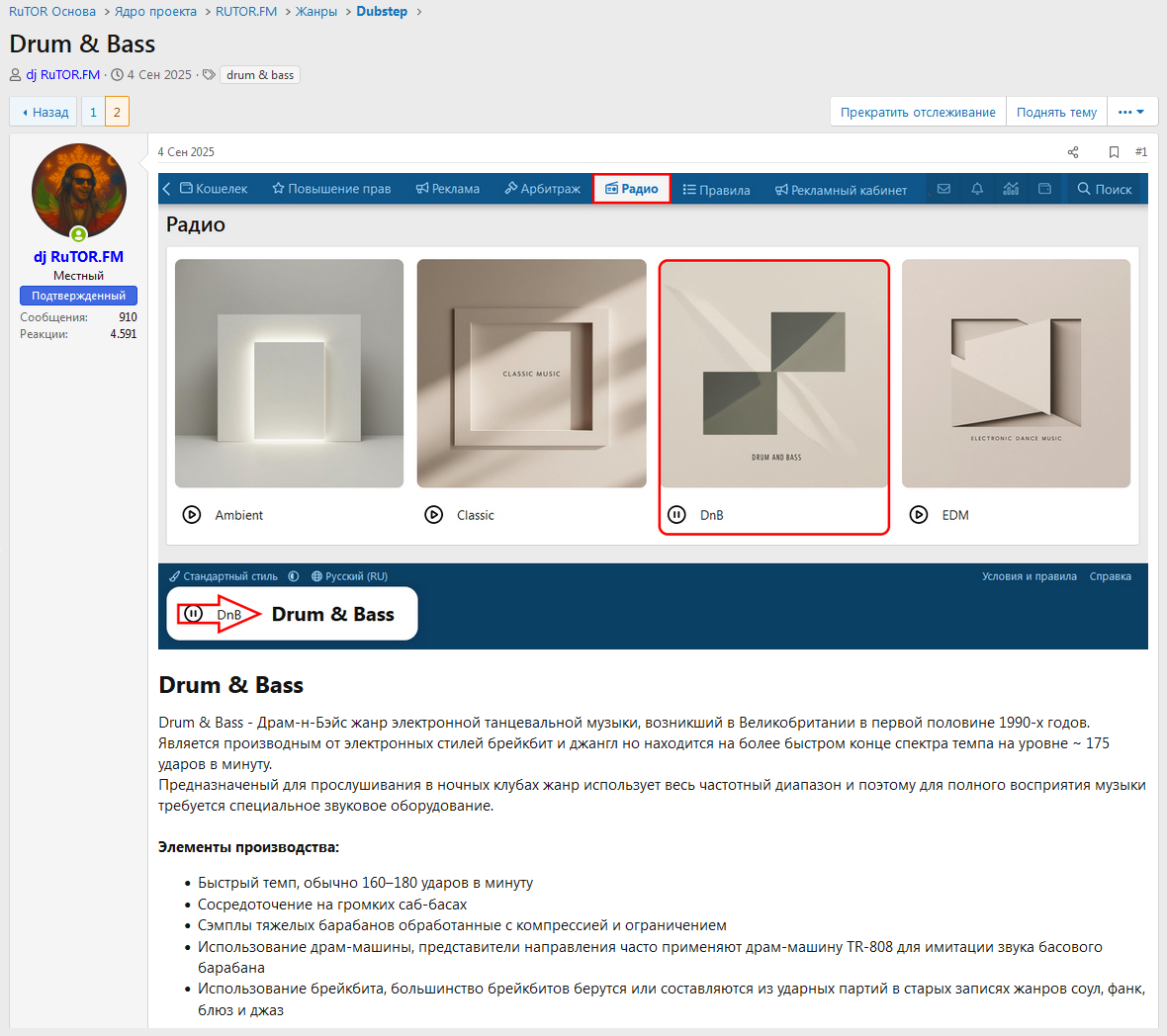Play the EDM radio station

(x=919, y=515)
